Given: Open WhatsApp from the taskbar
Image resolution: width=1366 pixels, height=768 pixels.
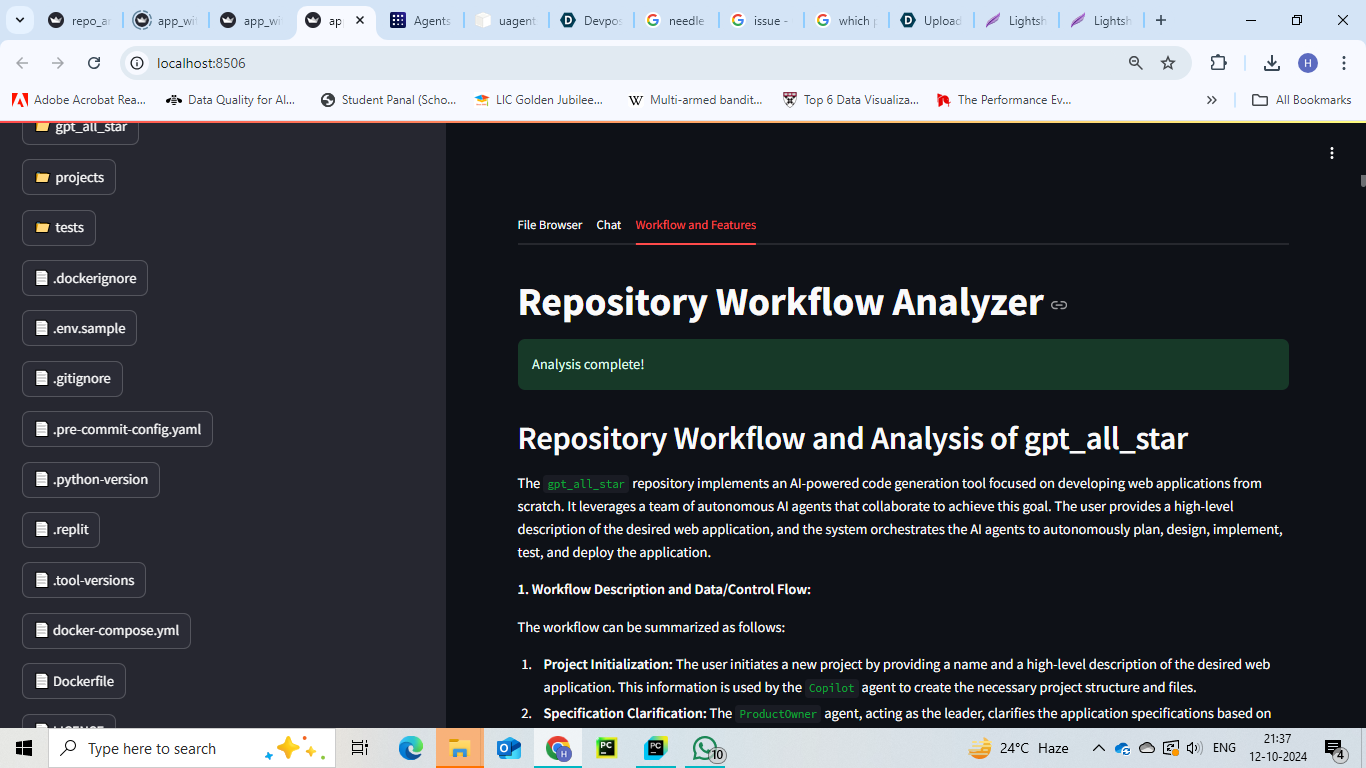Looking at the screenshot, I should 706,748.
